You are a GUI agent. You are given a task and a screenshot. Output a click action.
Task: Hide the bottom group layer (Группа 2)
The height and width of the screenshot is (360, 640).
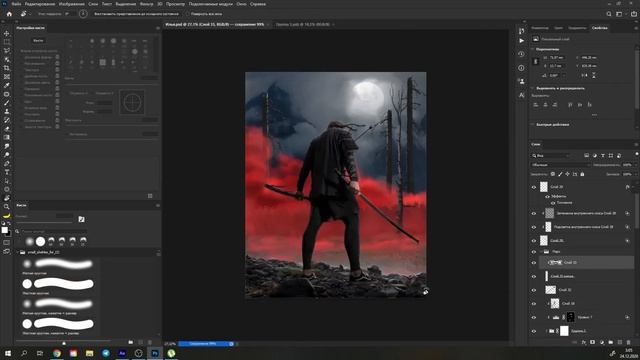point(533,331)
